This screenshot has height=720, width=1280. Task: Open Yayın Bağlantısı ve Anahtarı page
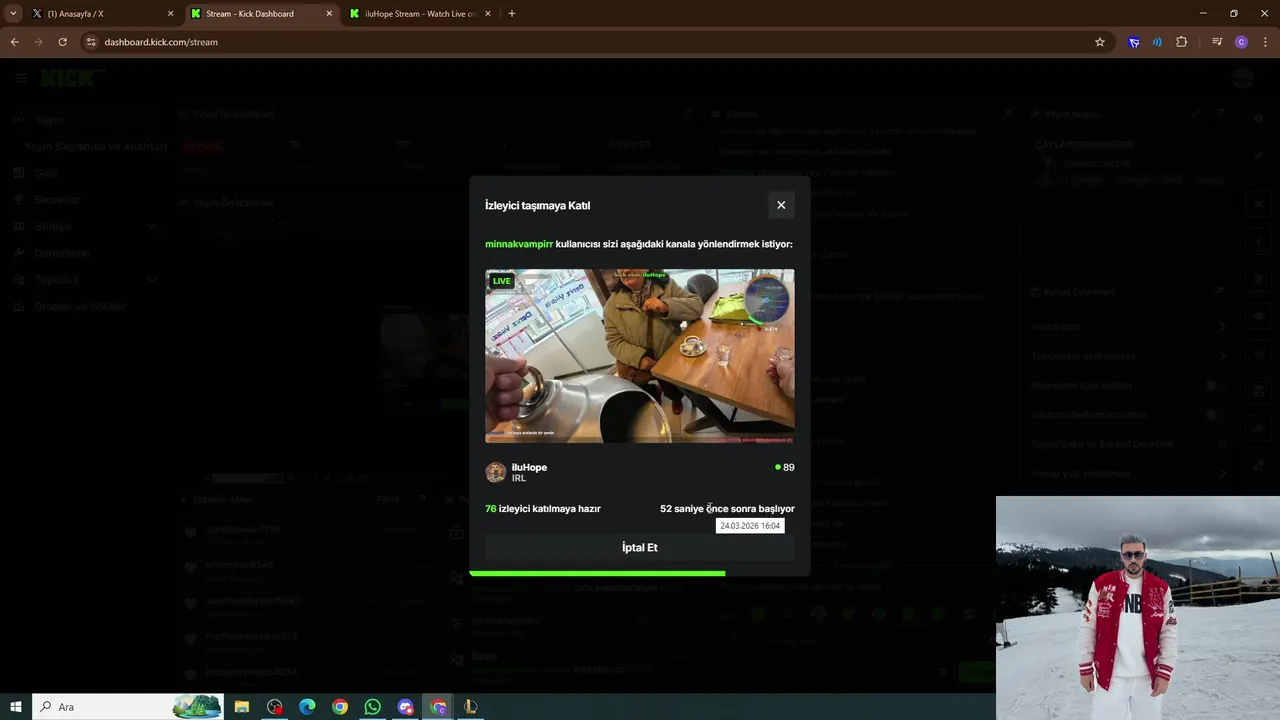tap(95, 146)
